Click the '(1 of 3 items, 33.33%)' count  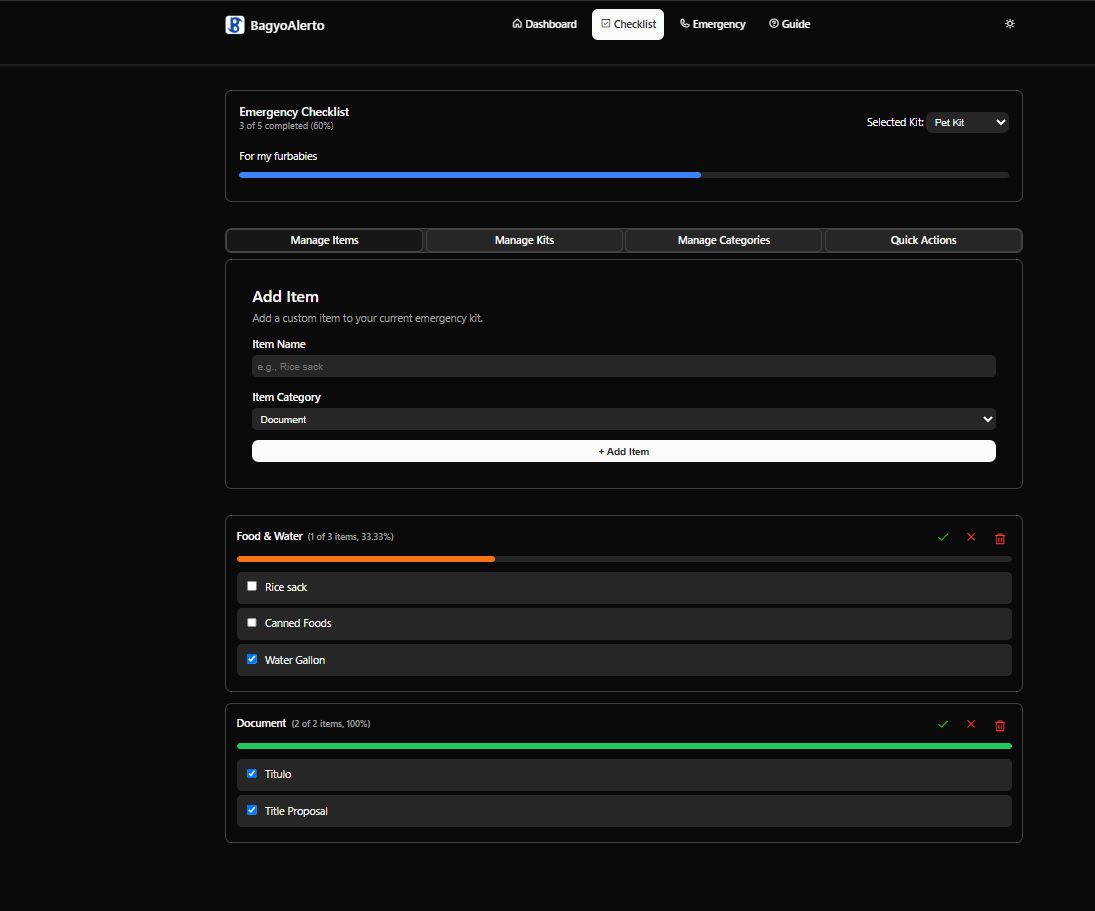[351, 537]
